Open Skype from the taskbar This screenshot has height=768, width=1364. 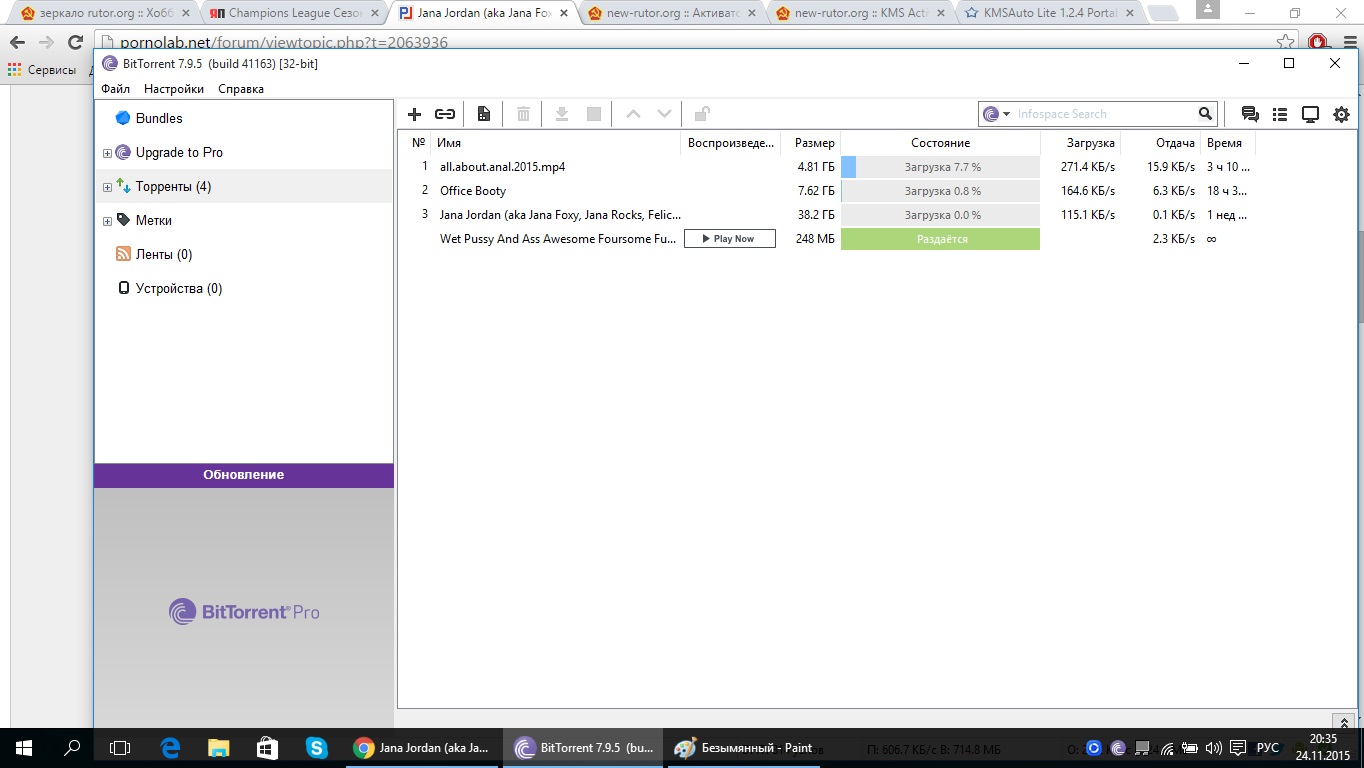316,747
